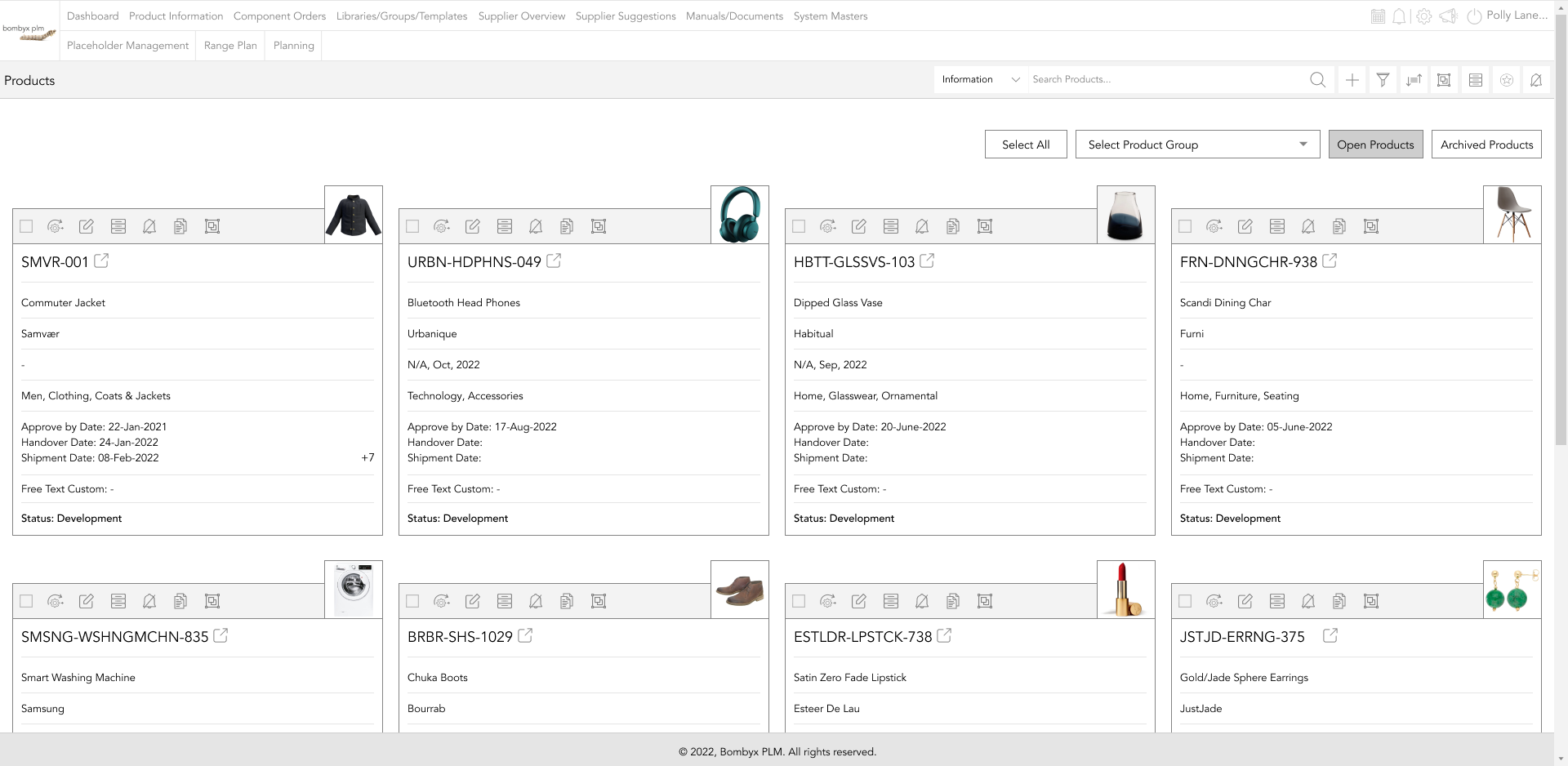
Task: Show Archived Products
Action: pos(1486,145)
